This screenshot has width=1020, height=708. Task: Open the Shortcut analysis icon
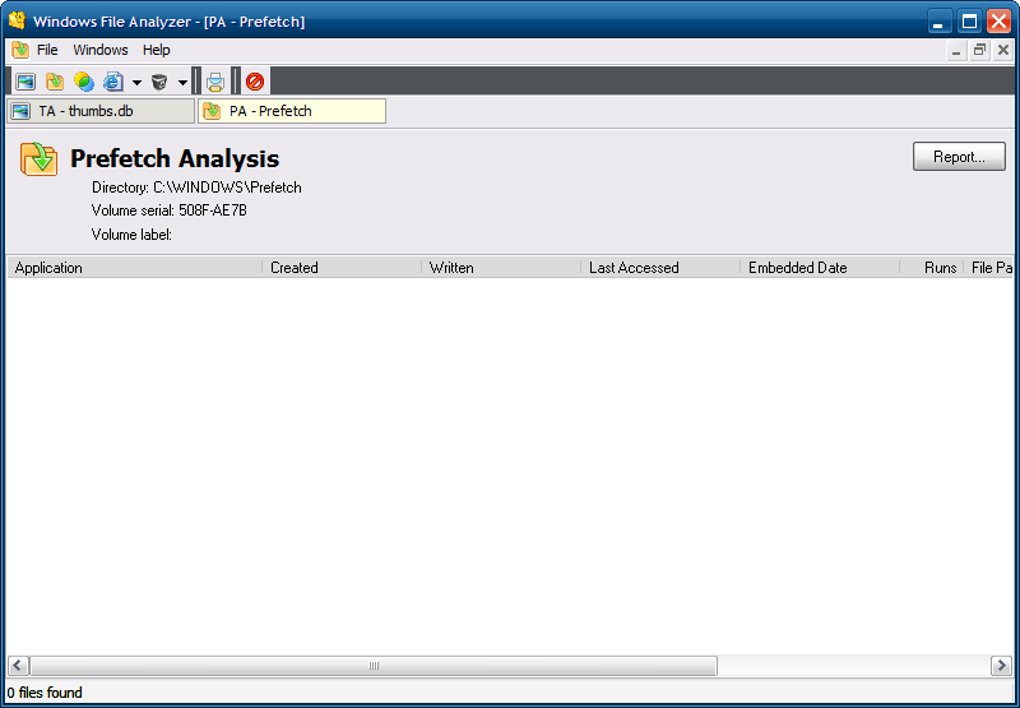coord(84,81)
